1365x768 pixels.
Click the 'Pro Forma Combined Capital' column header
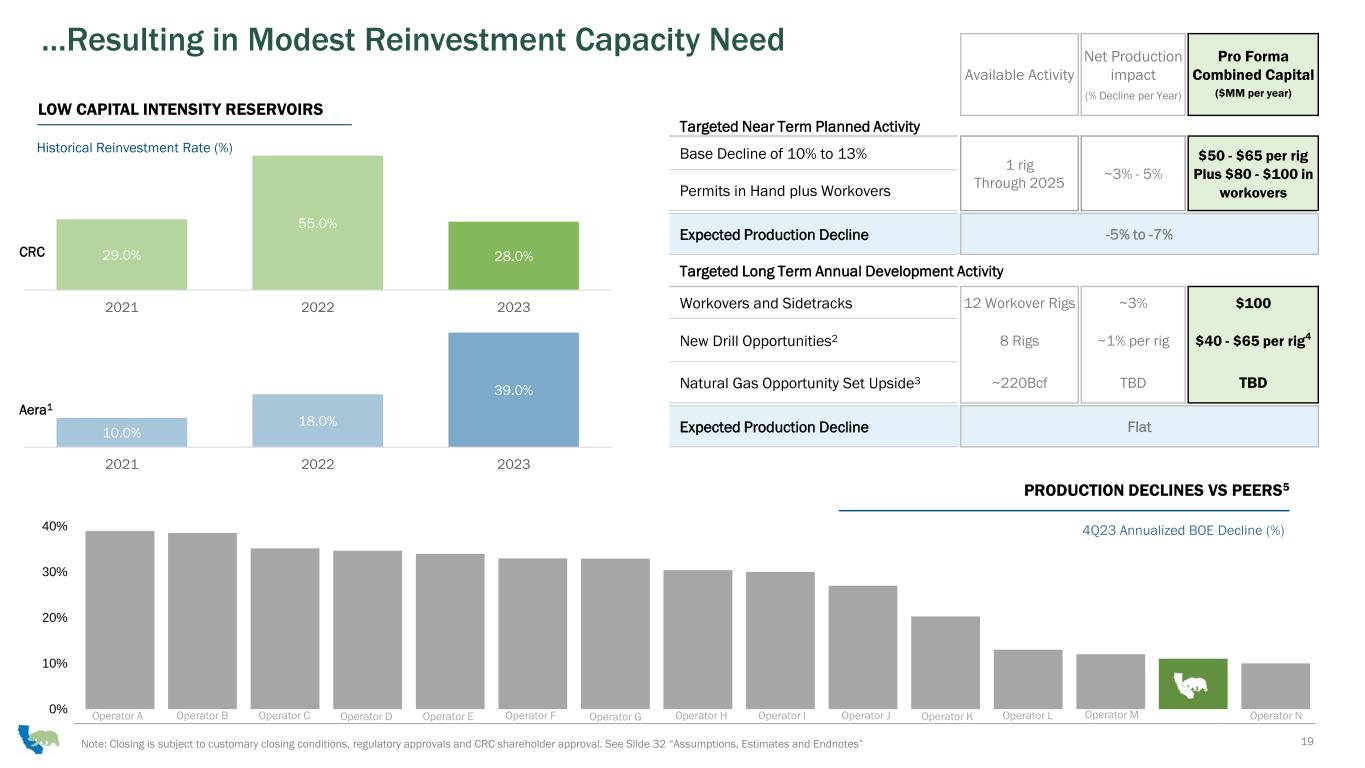point(1253,74)
